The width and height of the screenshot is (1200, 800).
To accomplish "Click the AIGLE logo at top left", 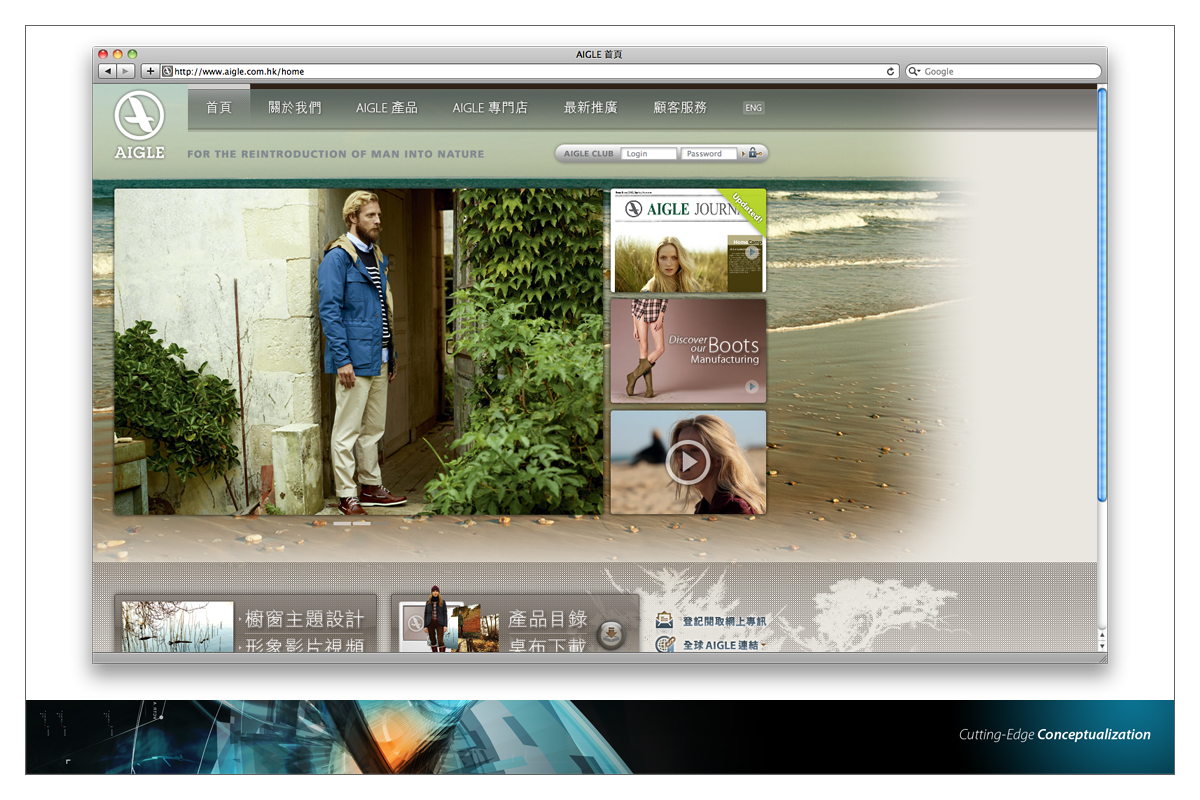I will (x=139, y=124).
